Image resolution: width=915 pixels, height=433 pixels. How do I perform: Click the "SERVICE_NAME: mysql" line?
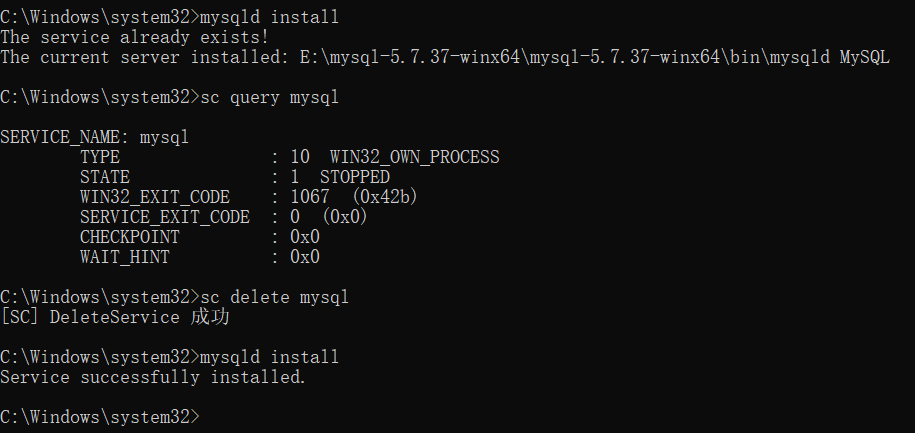click(95, 137)
